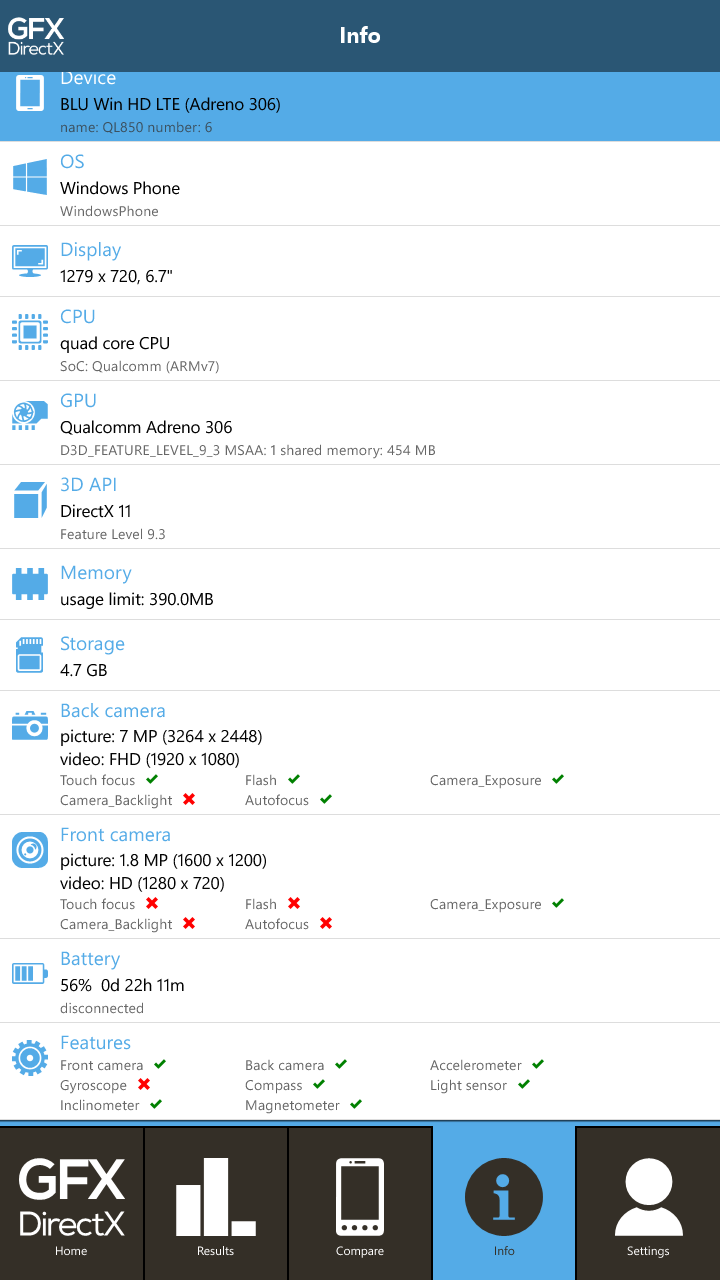Tap Front camera Touch focus red cross
The image size is (720, 1280).
(x=152, y=903)
